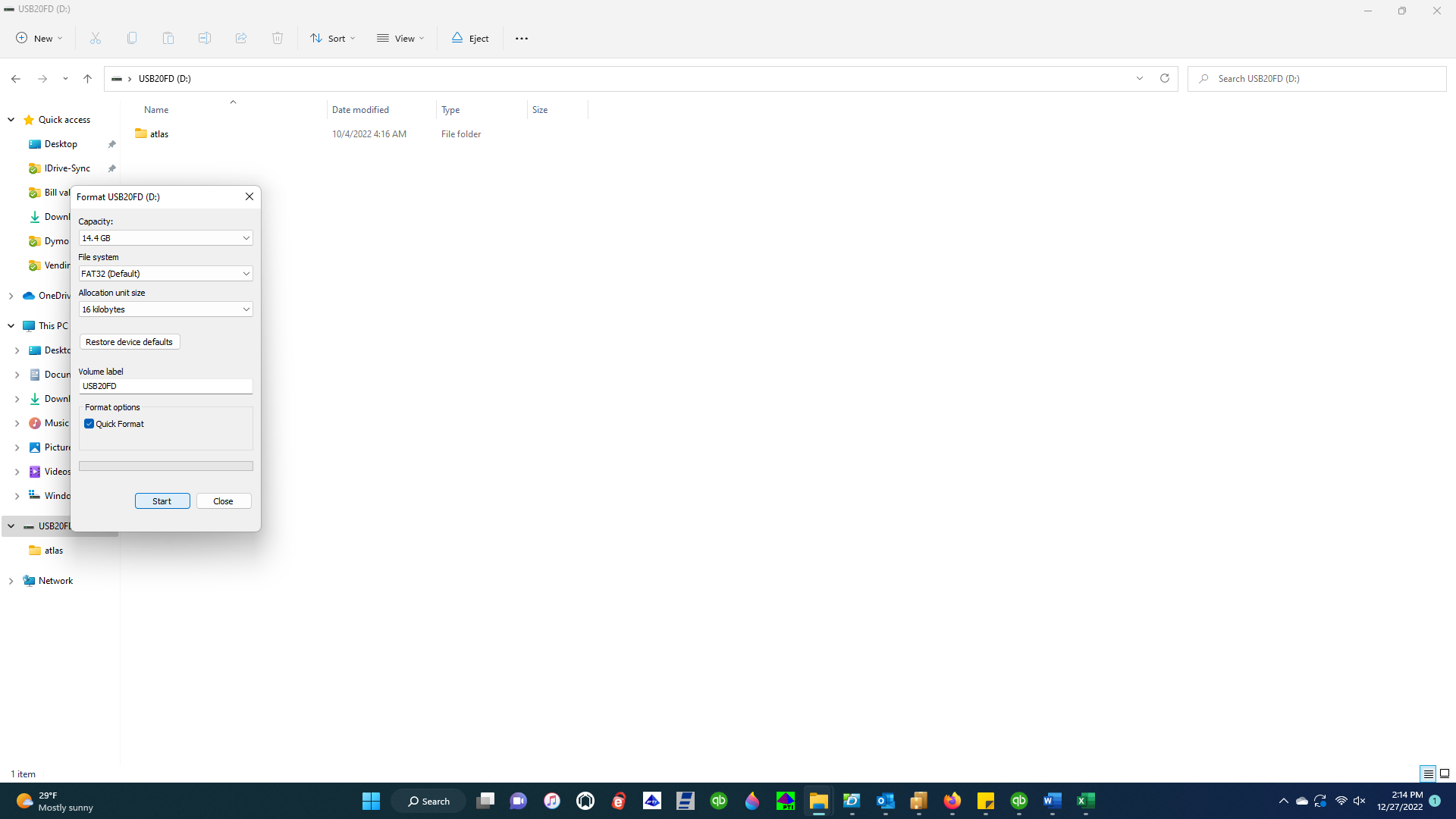Open Allocation unit size dropdown
The height and width of the screenshot is (819, 1456).
click(165, 309)
